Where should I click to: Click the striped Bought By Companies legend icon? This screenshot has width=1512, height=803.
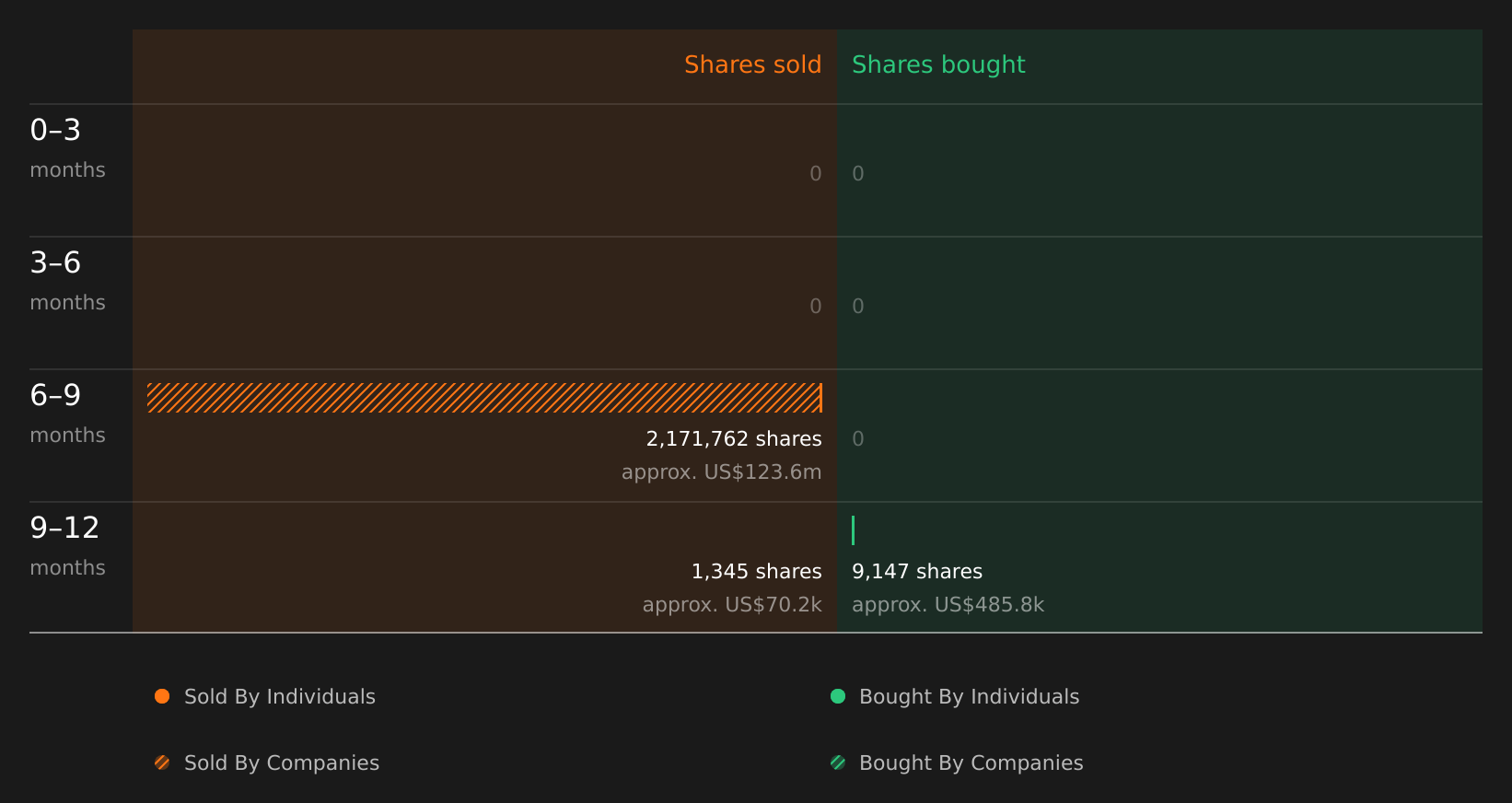(x=838, y=762)
